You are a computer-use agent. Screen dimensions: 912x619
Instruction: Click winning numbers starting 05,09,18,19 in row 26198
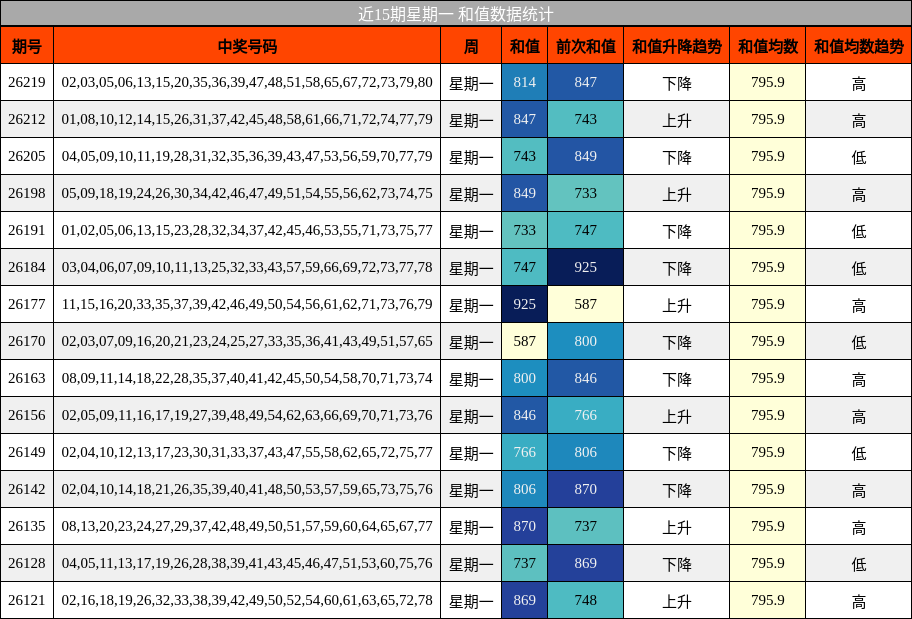click(247, 193)
